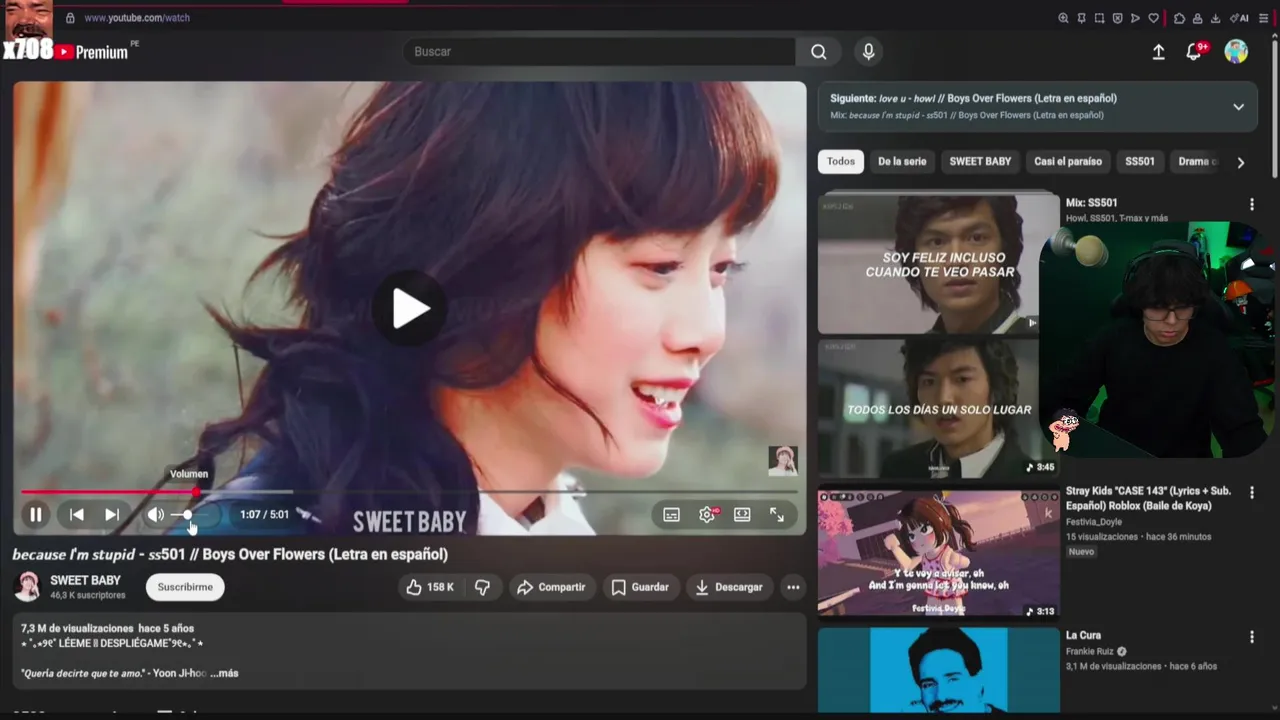Open the Stray Kids CASE 143 title
The height and width of the screenshot is (720, 1280).
click(1148, 498)
